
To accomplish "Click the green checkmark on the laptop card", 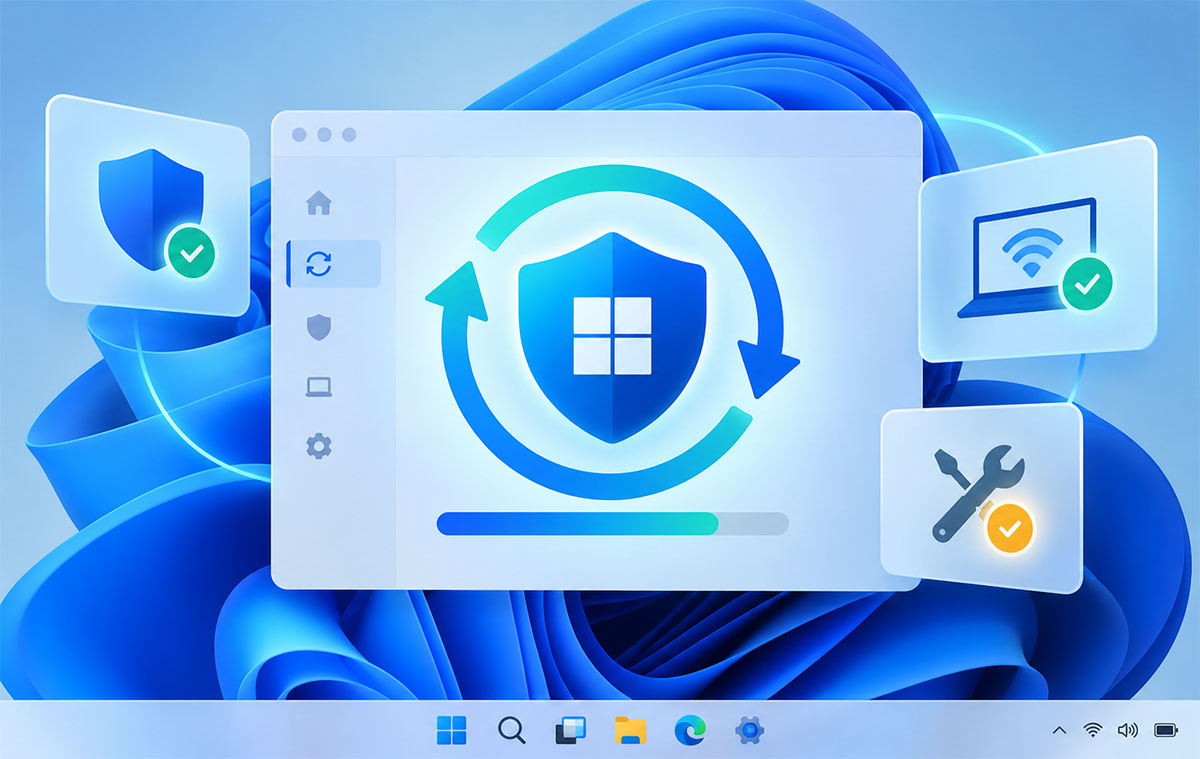I will [1085, 282].
